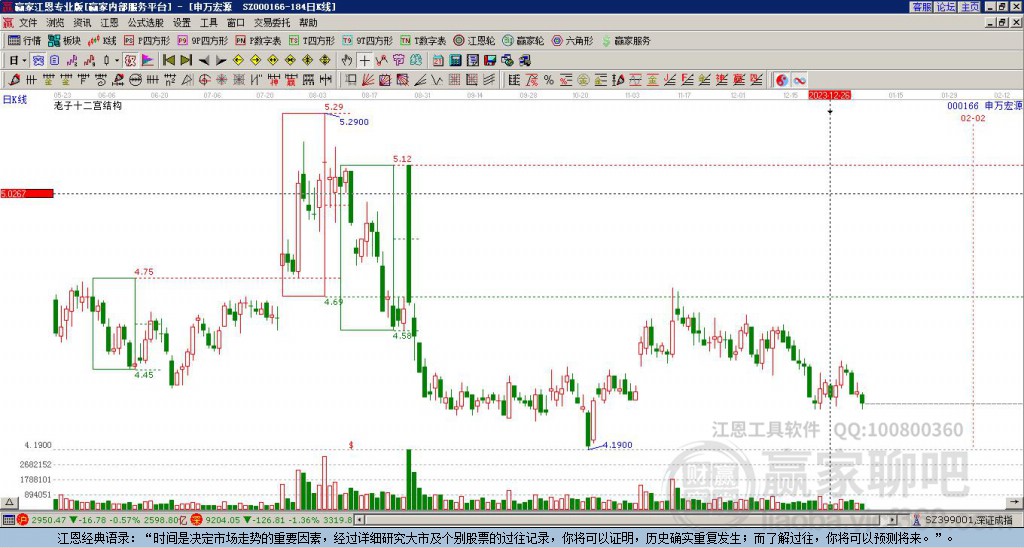Open the 设置 menu
The width and height of the screenshot is (1024, 548).
[182, 23]
